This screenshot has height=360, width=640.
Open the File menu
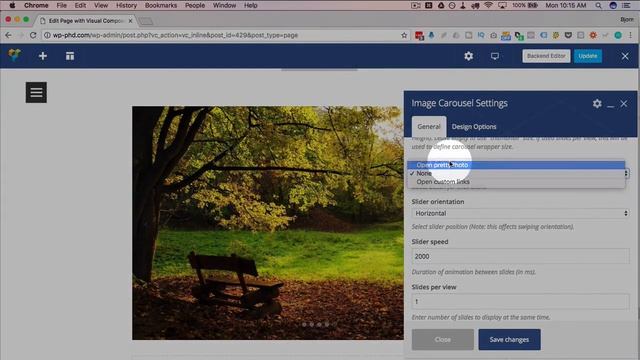click(61, 5)
